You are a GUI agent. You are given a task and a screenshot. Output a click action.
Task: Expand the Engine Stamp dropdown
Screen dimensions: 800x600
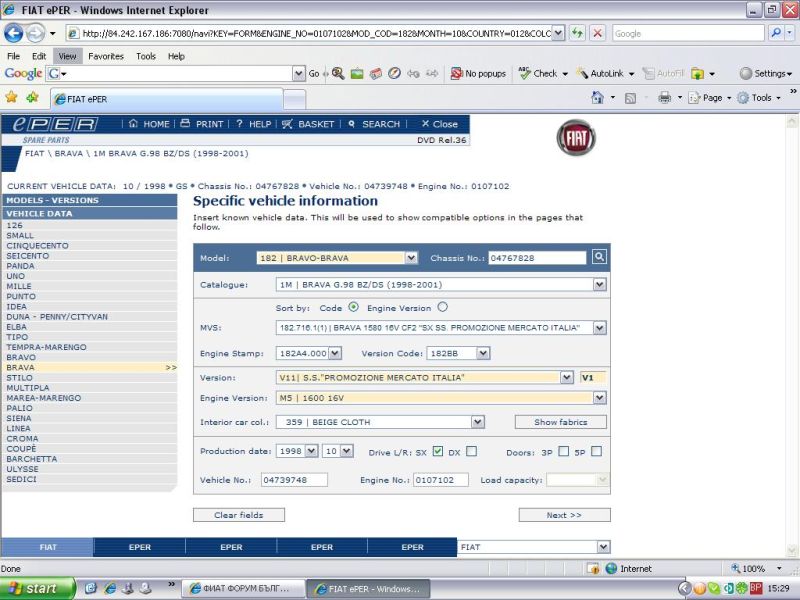(x=335, y=353)
